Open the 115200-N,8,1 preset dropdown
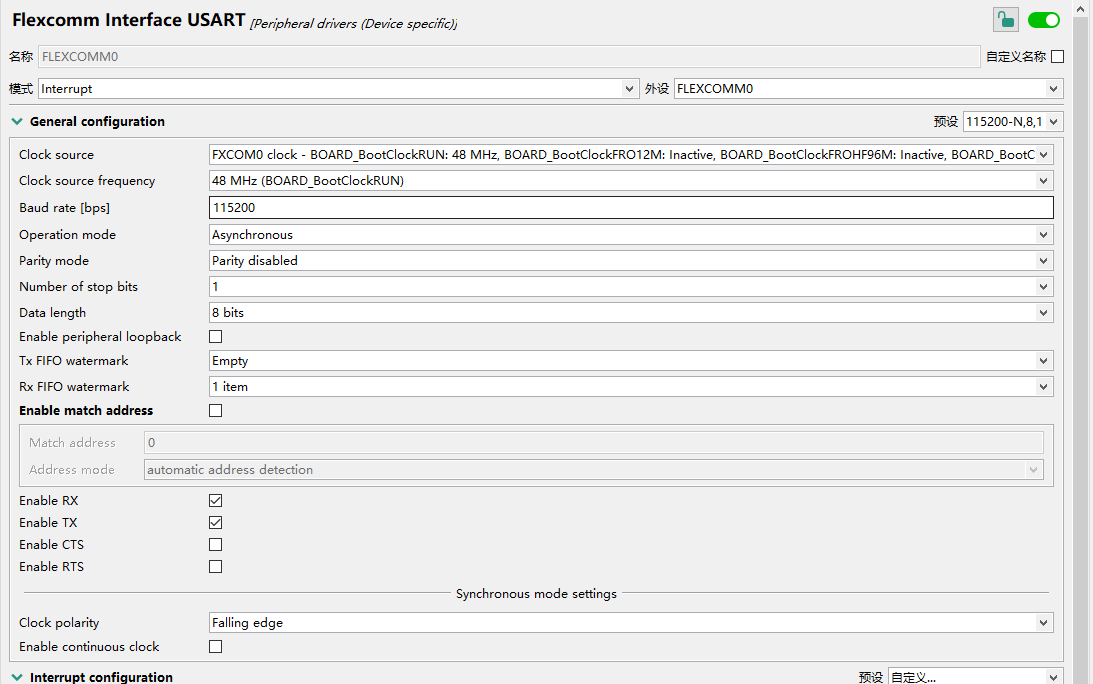This screenshot has height=684, width=1093. (x=1012, y=122)
